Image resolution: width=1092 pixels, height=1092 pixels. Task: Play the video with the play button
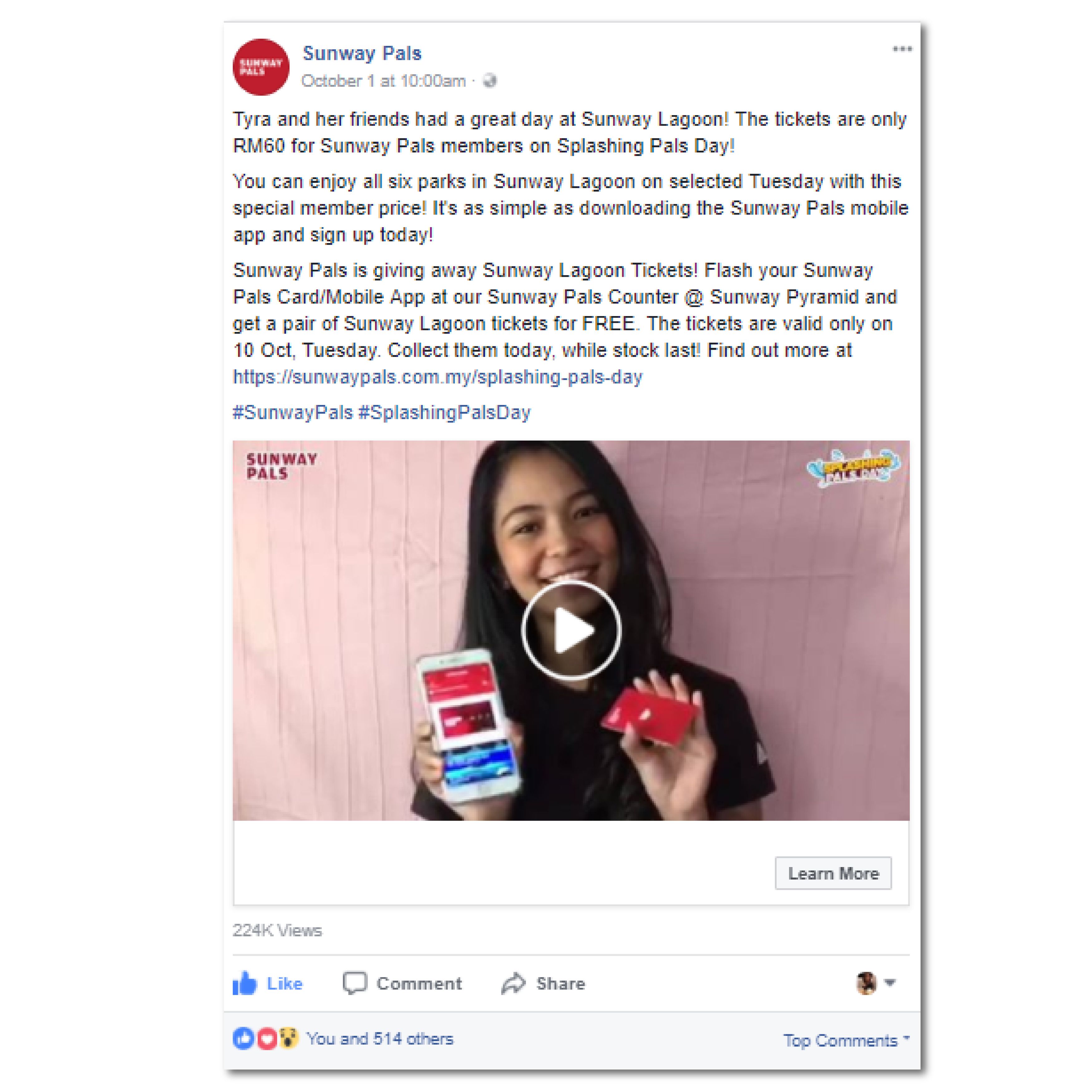pos(571,630)
